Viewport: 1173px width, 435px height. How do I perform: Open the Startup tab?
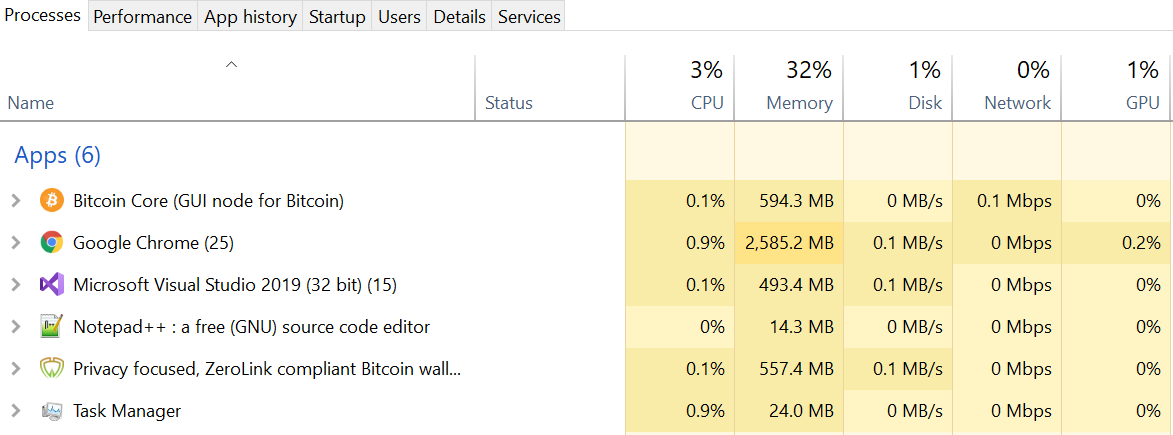pos(337,16)
